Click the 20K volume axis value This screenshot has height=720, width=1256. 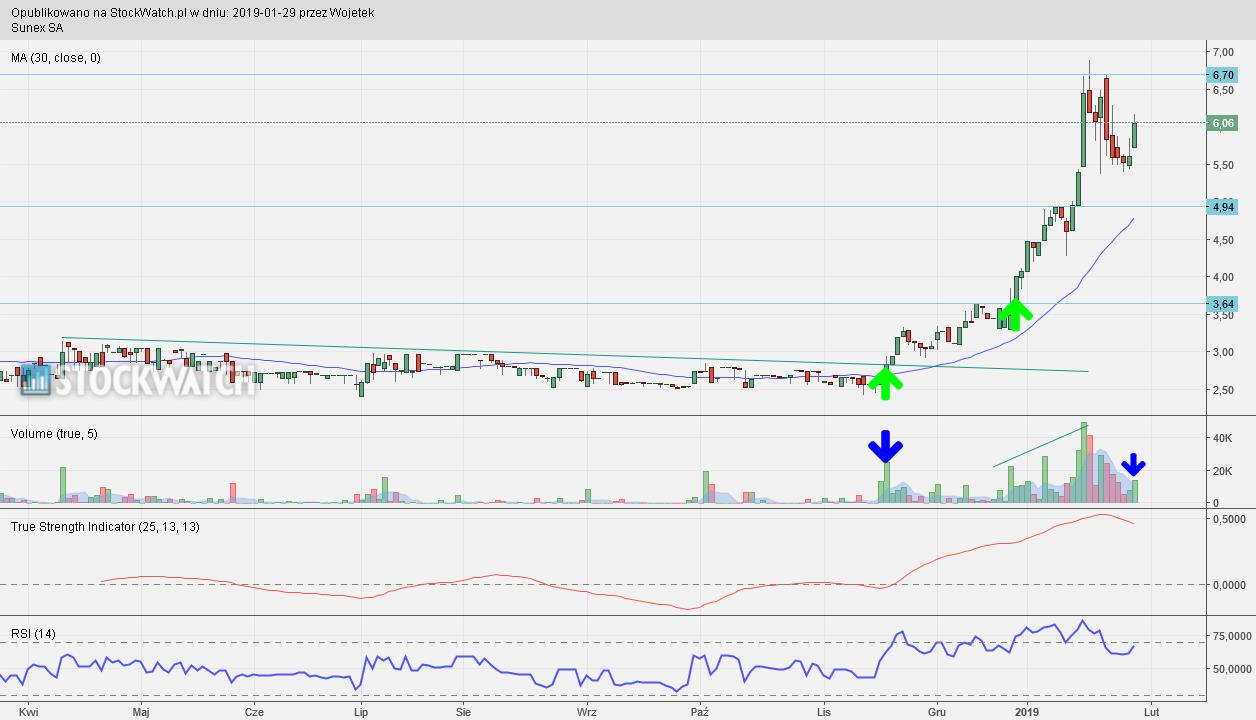click(x=1221, y=471)
